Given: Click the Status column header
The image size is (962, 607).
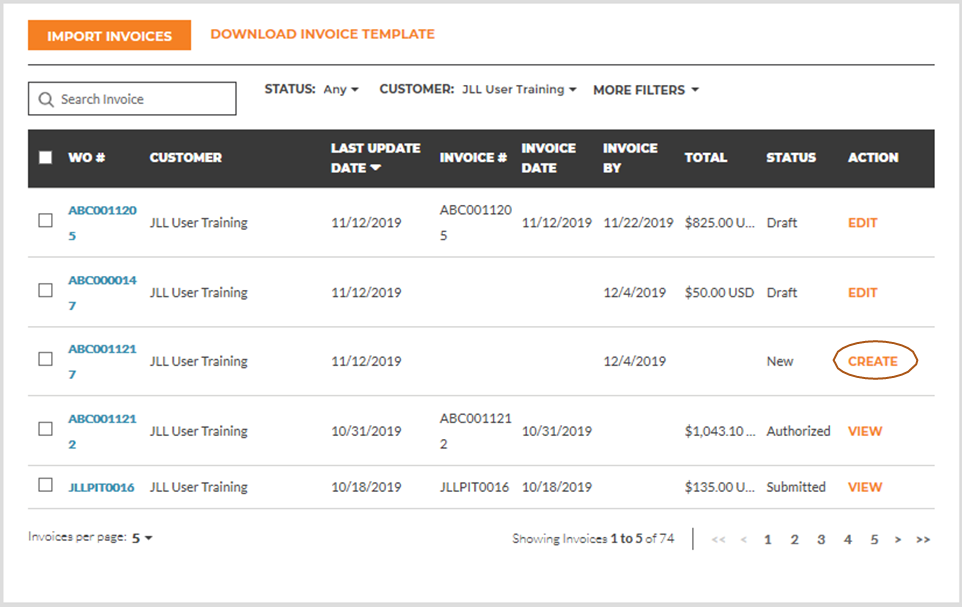Looking at the screenshot, I should pos(791,158).
